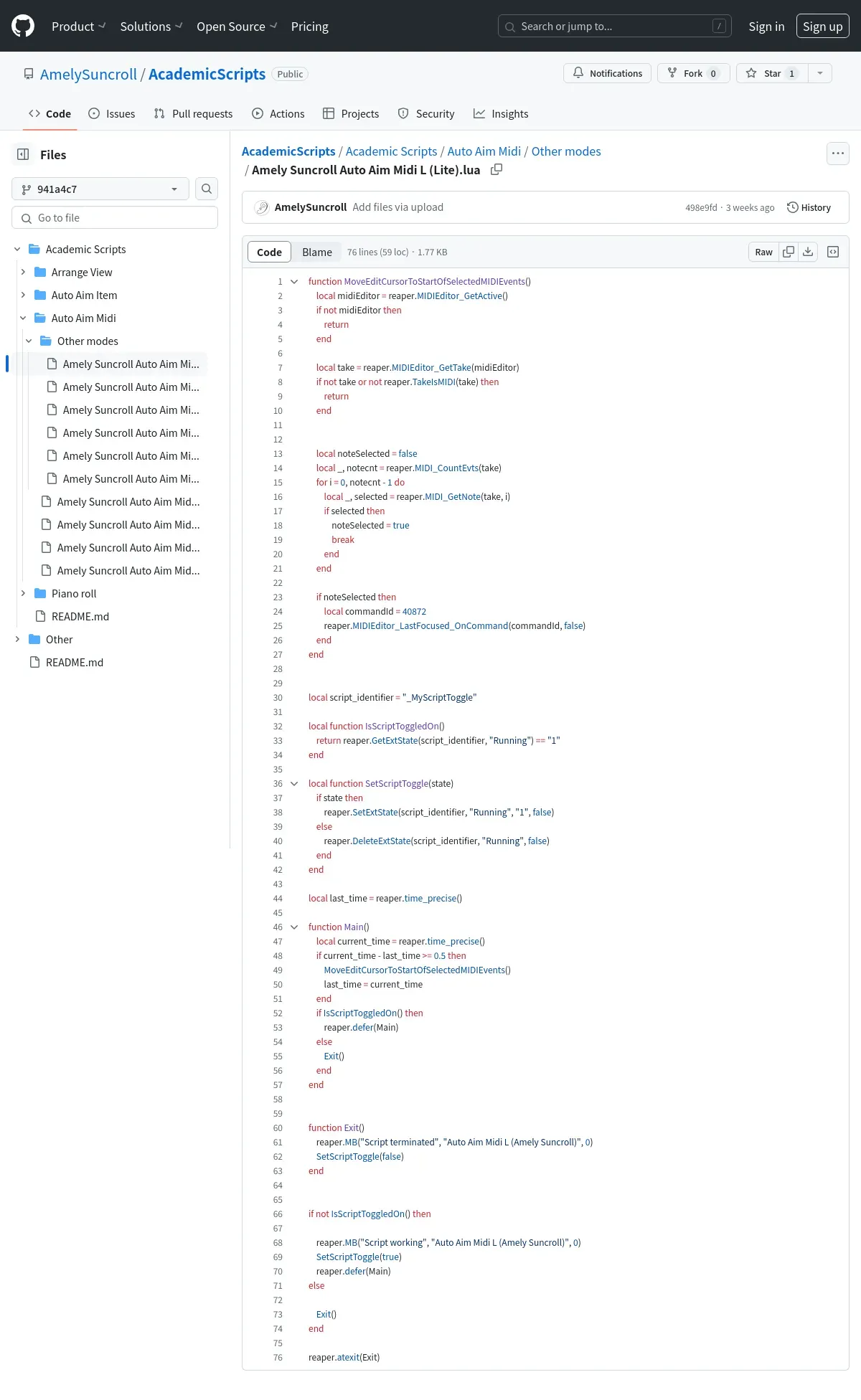
Task: Switch to the Blame view
Action: pyautogui.click(x=317, y=252)
